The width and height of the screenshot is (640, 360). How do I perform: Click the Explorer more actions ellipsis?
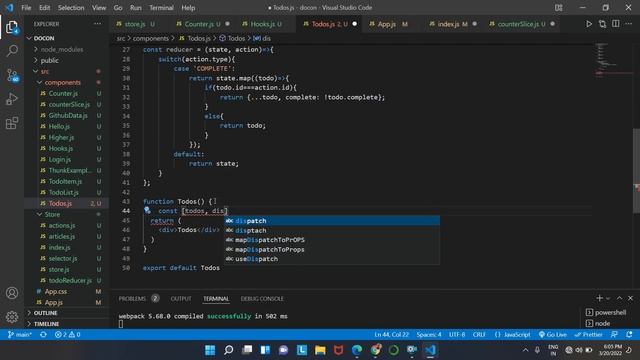point(97,24)
